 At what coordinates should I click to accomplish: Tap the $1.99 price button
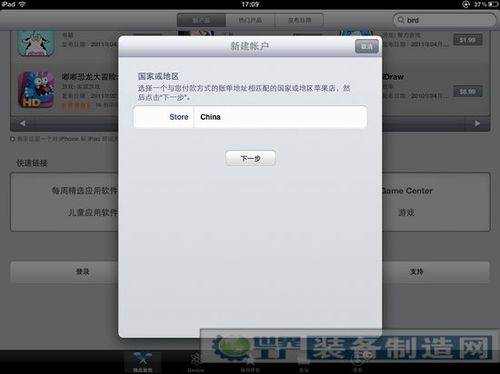coord(468,40)
